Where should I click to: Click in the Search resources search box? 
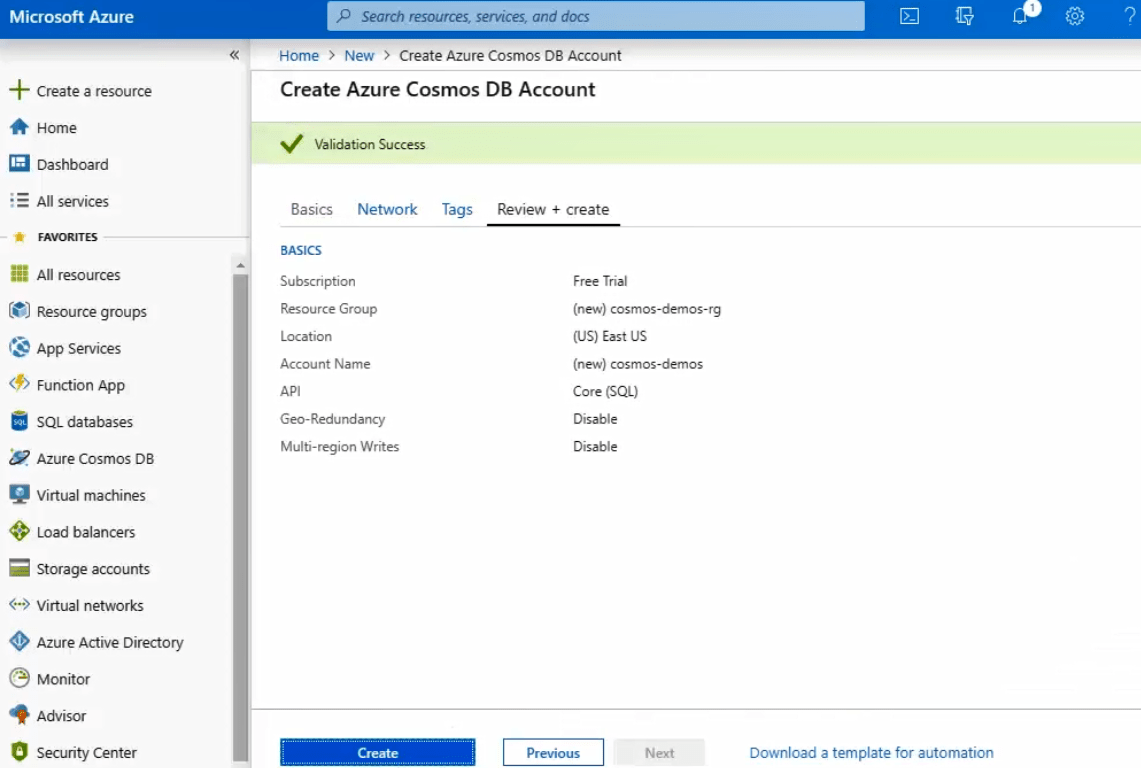(x=596, y=16)
